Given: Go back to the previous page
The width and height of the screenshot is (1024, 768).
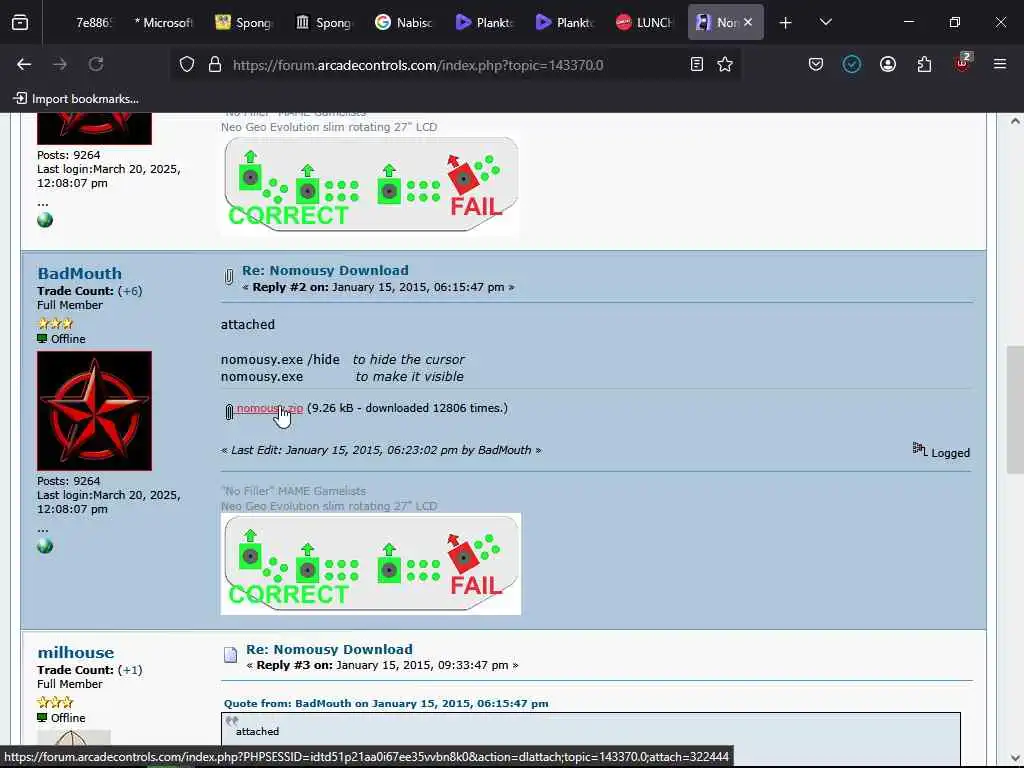Looking at the screenshot, I should coord(24,64).
